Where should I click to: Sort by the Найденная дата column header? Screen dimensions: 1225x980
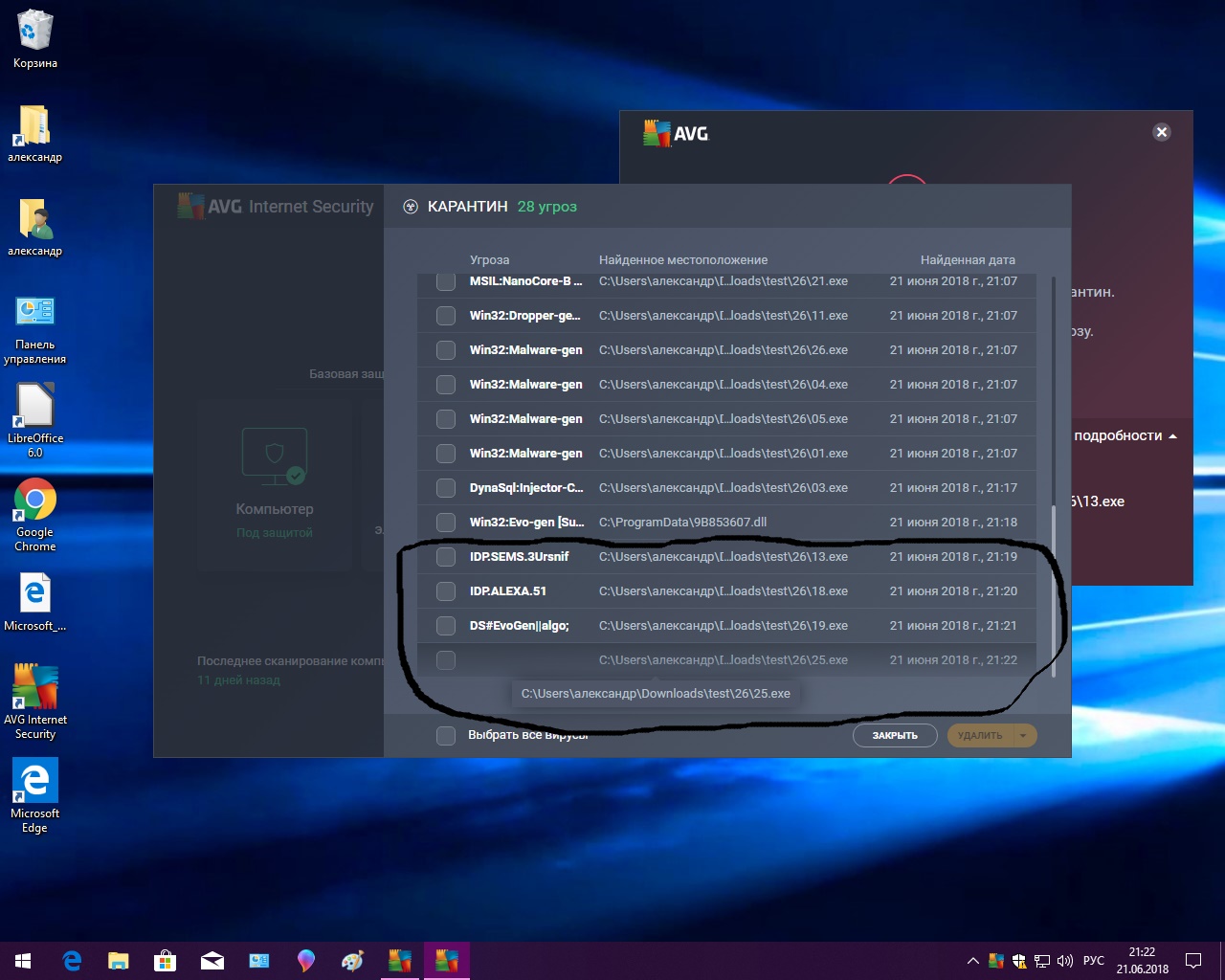tap(968, 259)
